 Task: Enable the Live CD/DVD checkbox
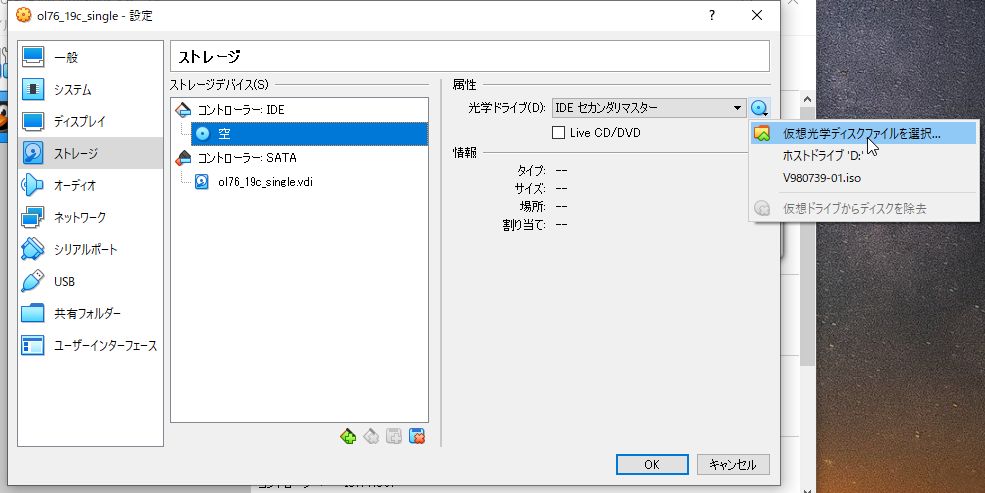(x=558, y=133)
